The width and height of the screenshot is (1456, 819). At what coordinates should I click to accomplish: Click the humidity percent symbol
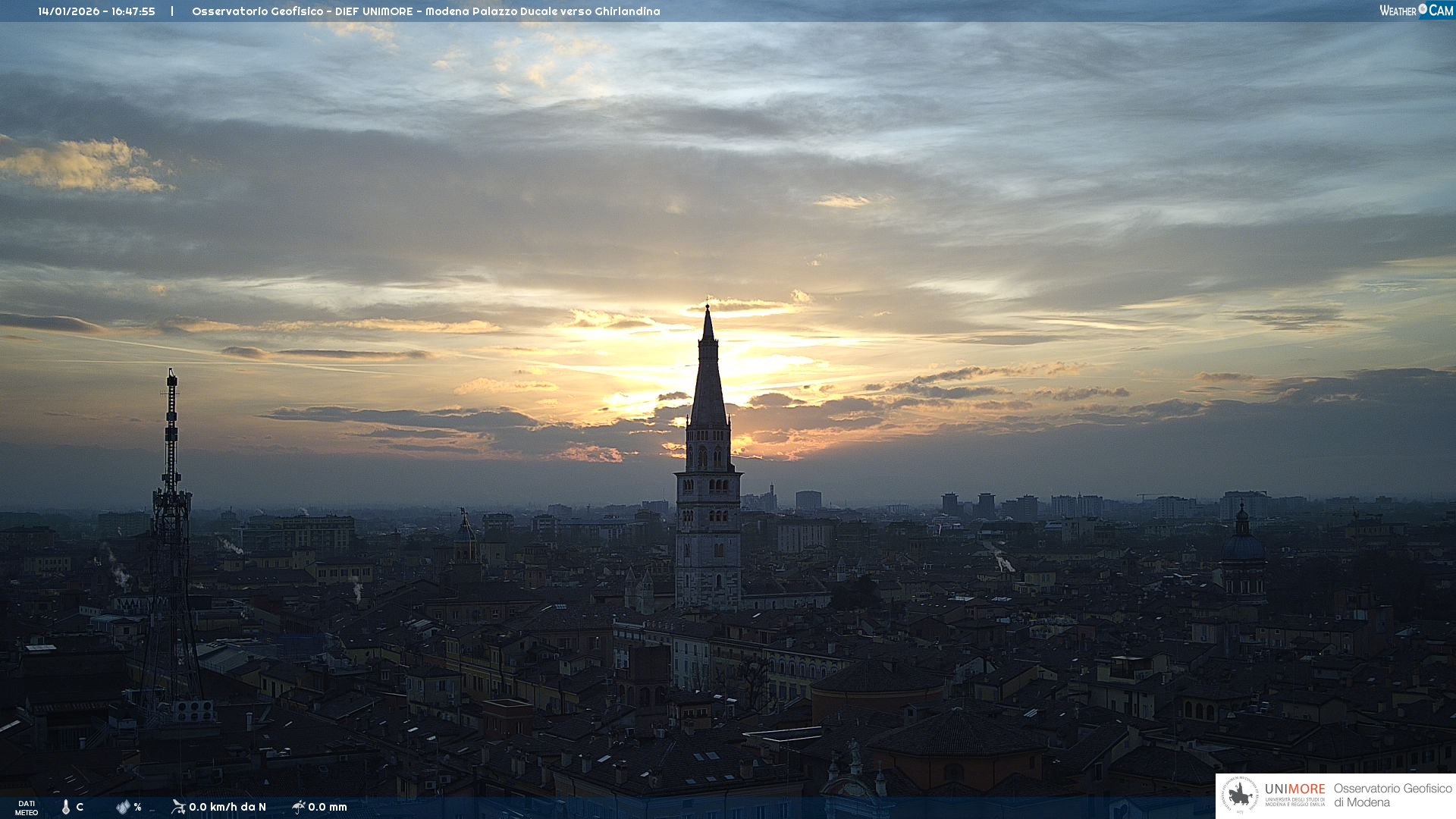[137, 807]
